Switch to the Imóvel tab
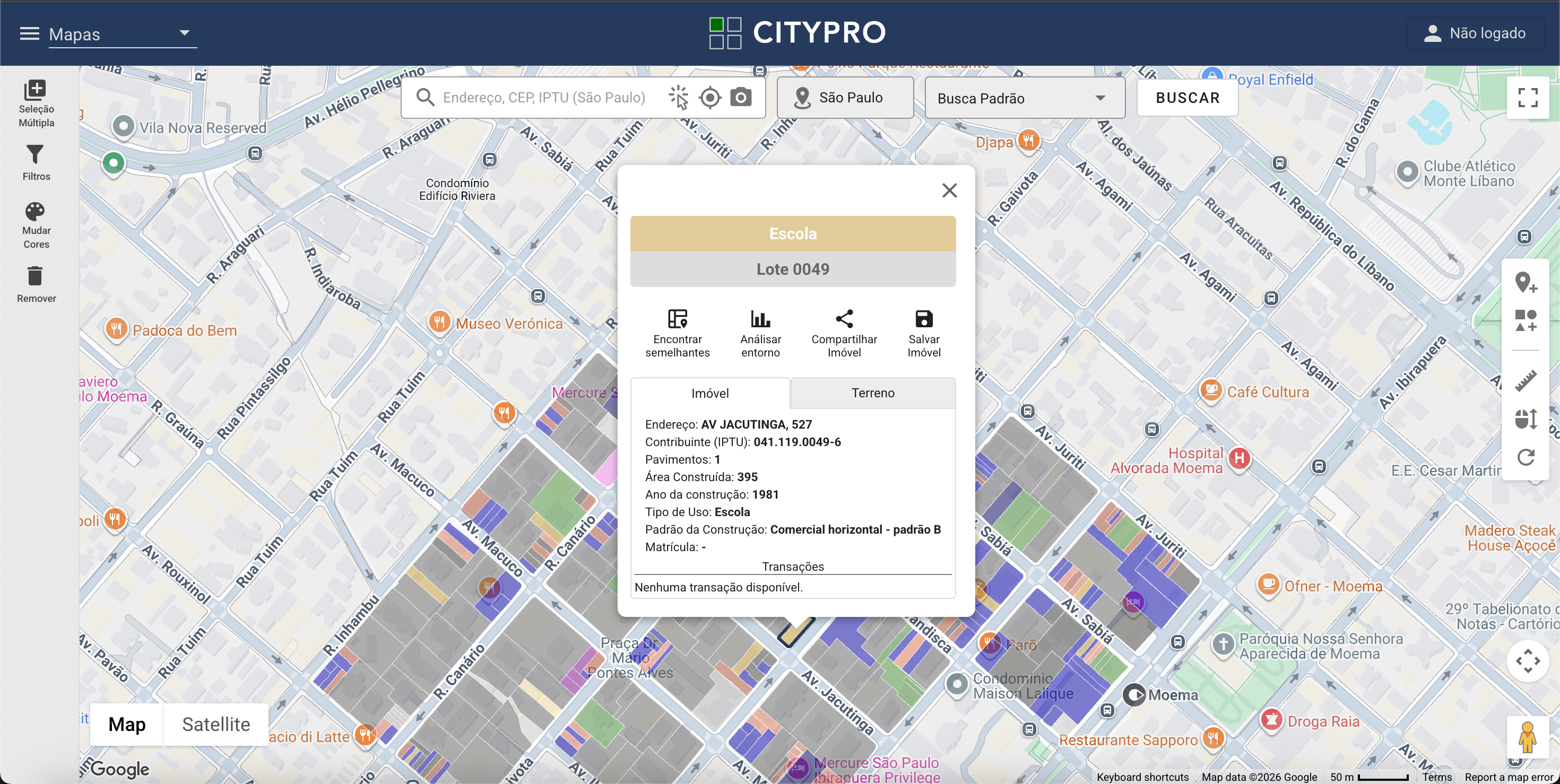 (710, 394)
